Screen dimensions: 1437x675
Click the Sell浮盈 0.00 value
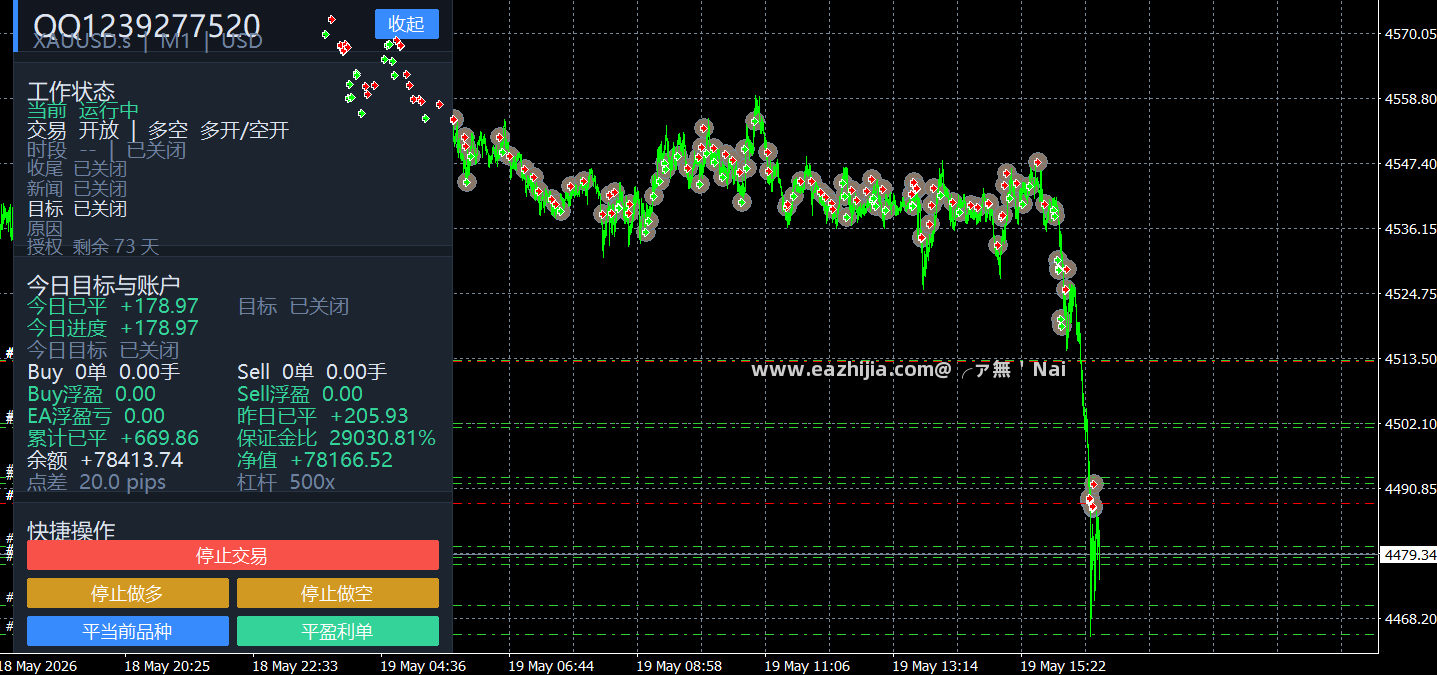pos(300,394)
